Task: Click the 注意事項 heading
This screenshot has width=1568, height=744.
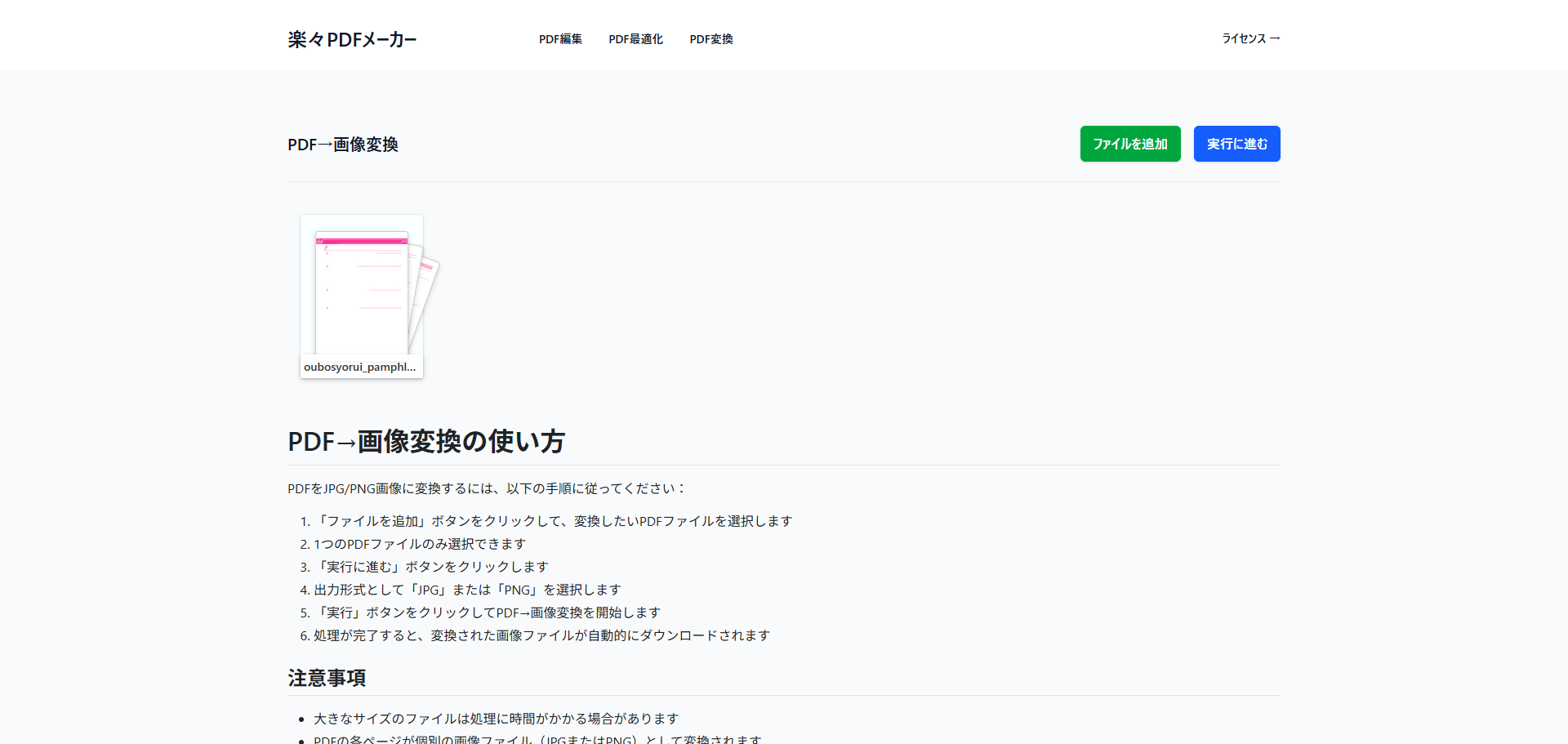Action: coord(327,678)
